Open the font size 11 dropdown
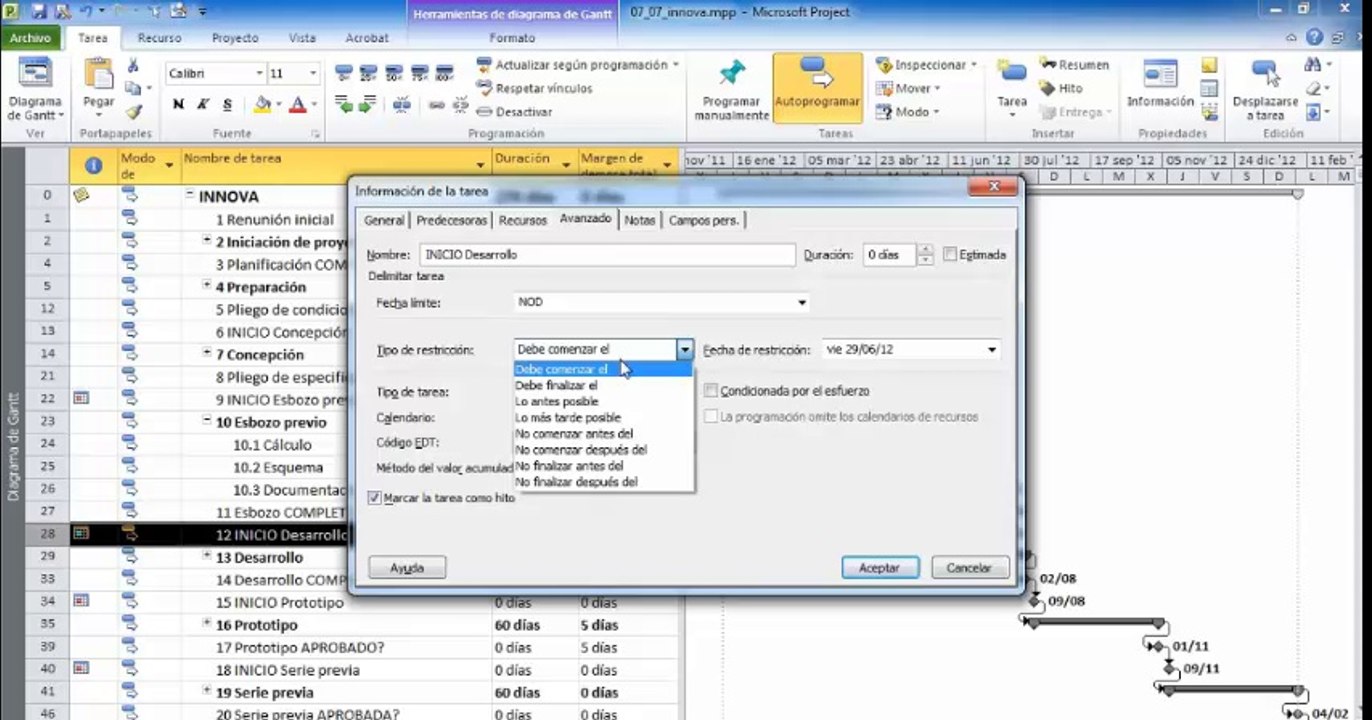Viewport: 1372px width, 720px height. pyautogui.click(x=313, y=74)
